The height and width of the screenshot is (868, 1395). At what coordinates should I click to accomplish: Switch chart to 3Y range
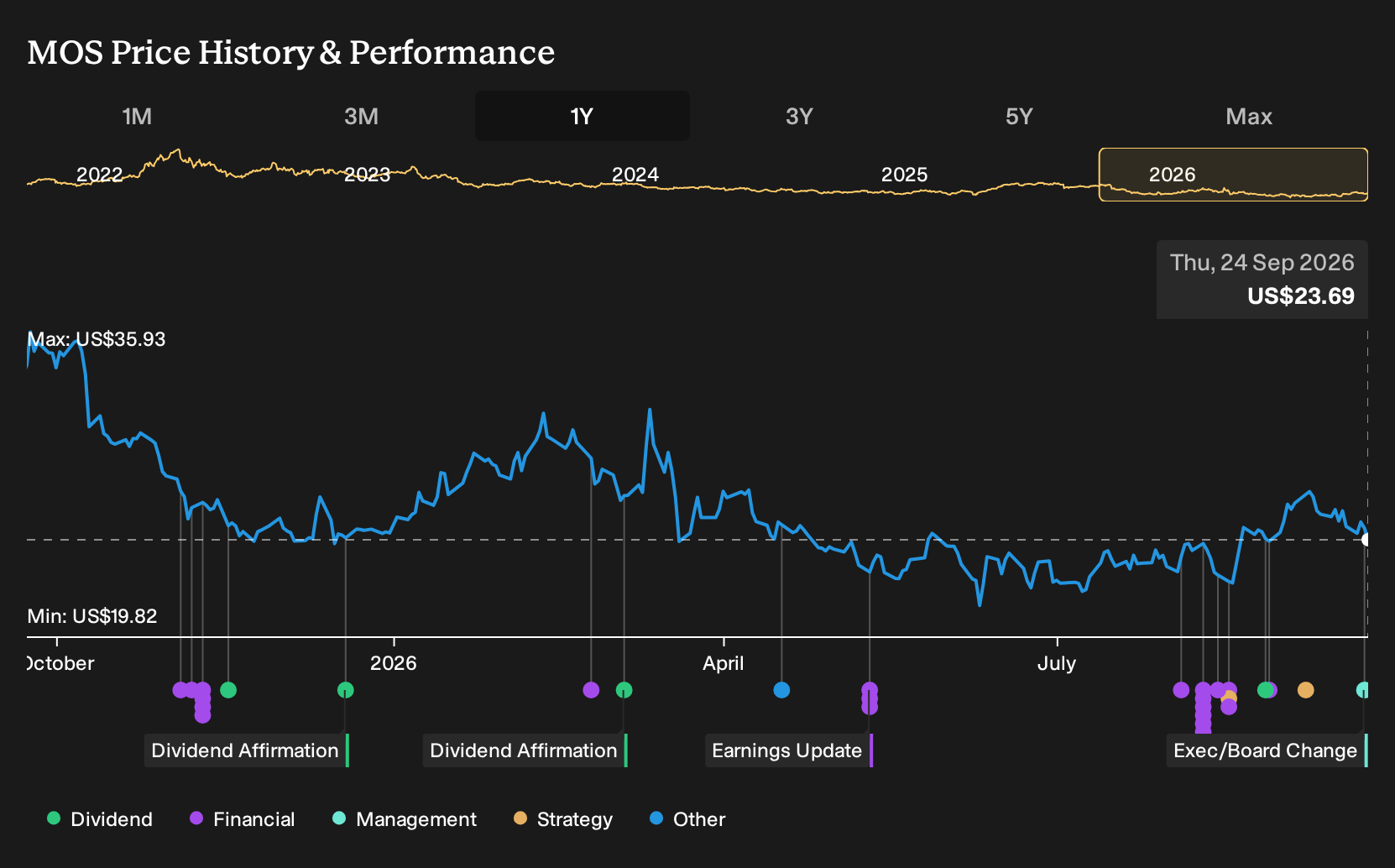click(x=799, y=116)
